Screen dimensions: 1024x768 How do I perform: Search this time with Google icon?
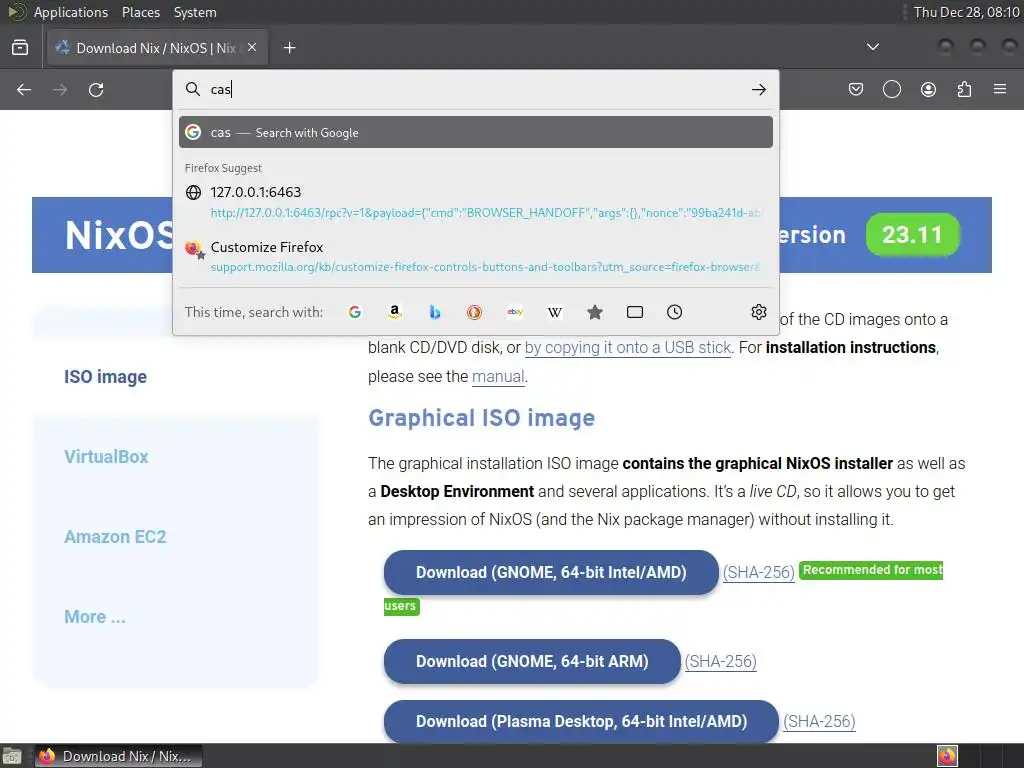355,312
